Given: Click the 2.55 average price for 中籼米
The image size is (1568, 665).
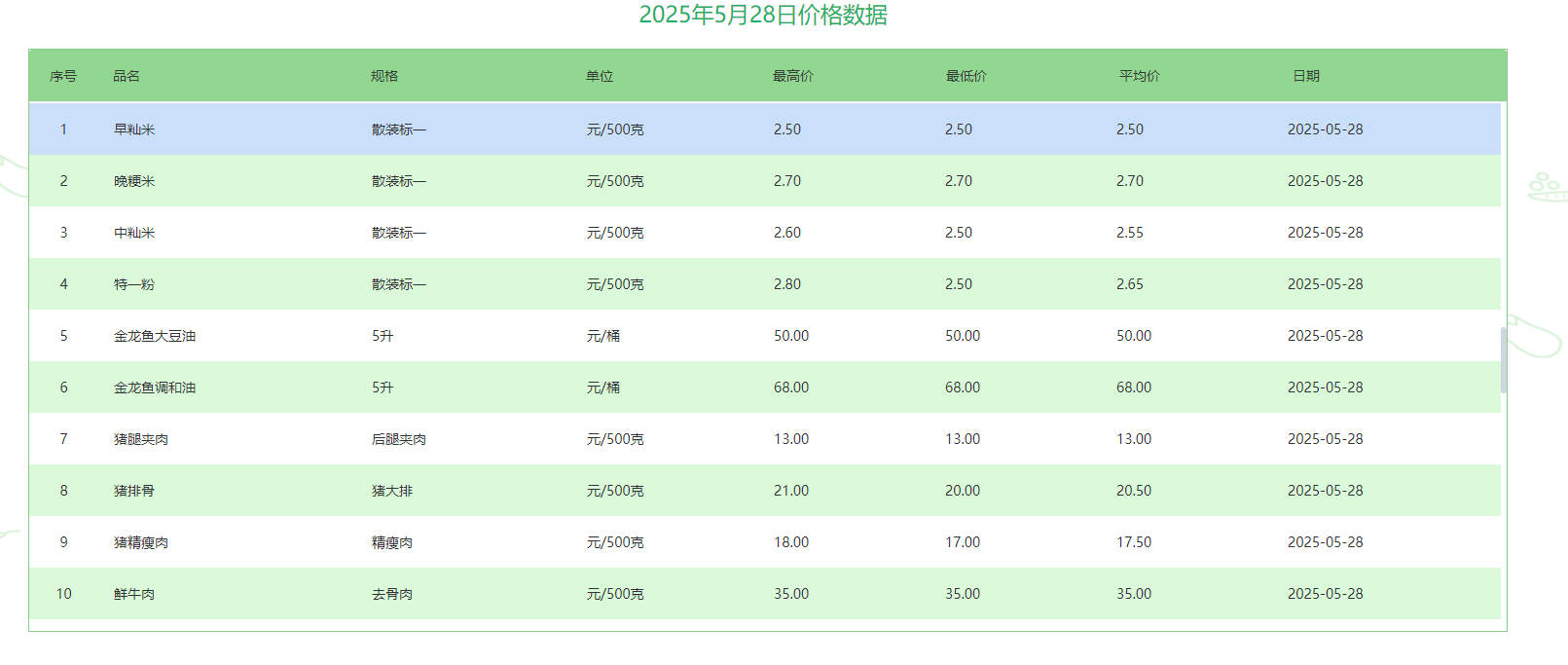Looking at the screenshot, I should click(1130, 233).
